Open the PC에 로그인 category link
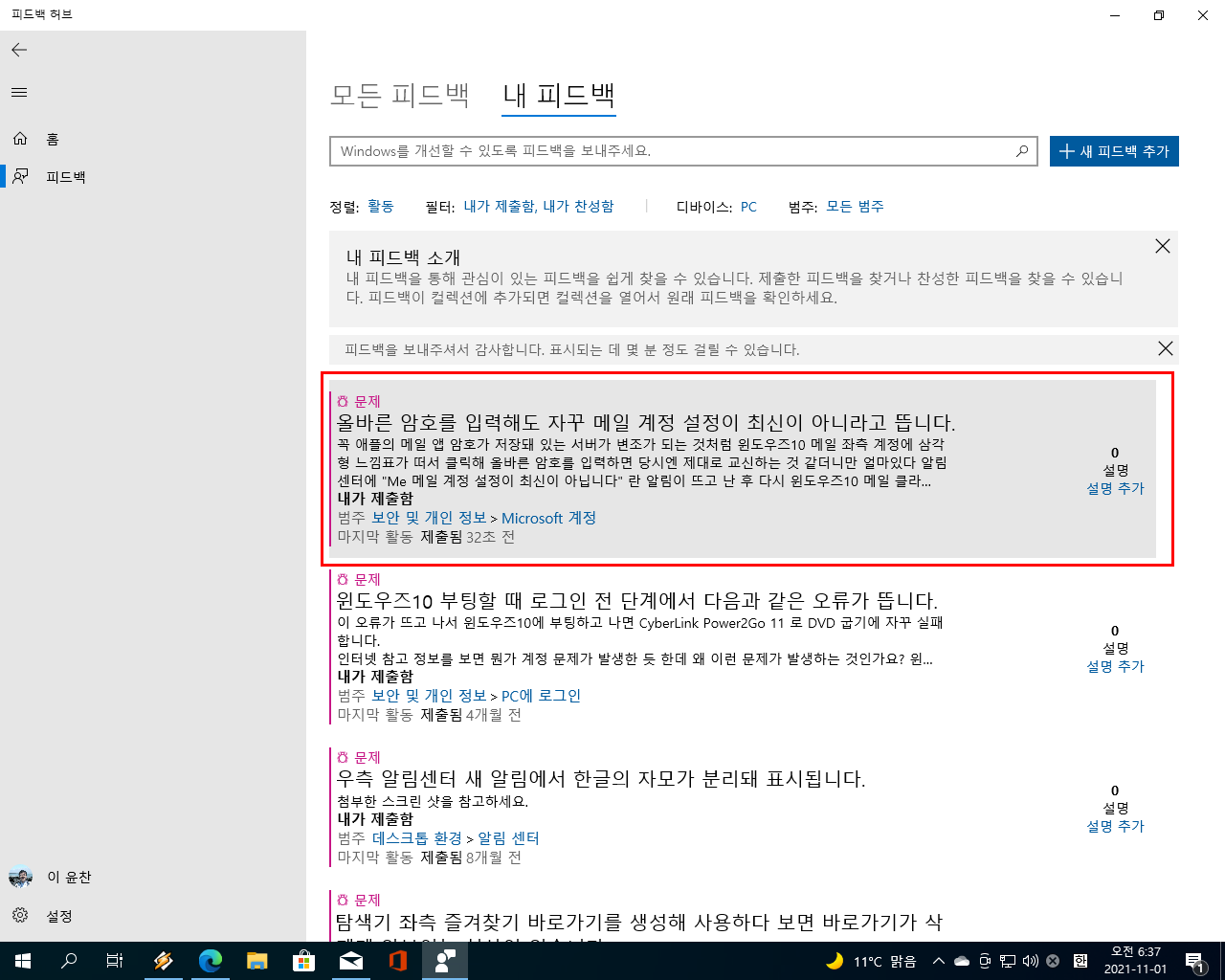Image resolution: width=1225 pixels, height=980 pixels. (x=541, y=696)
